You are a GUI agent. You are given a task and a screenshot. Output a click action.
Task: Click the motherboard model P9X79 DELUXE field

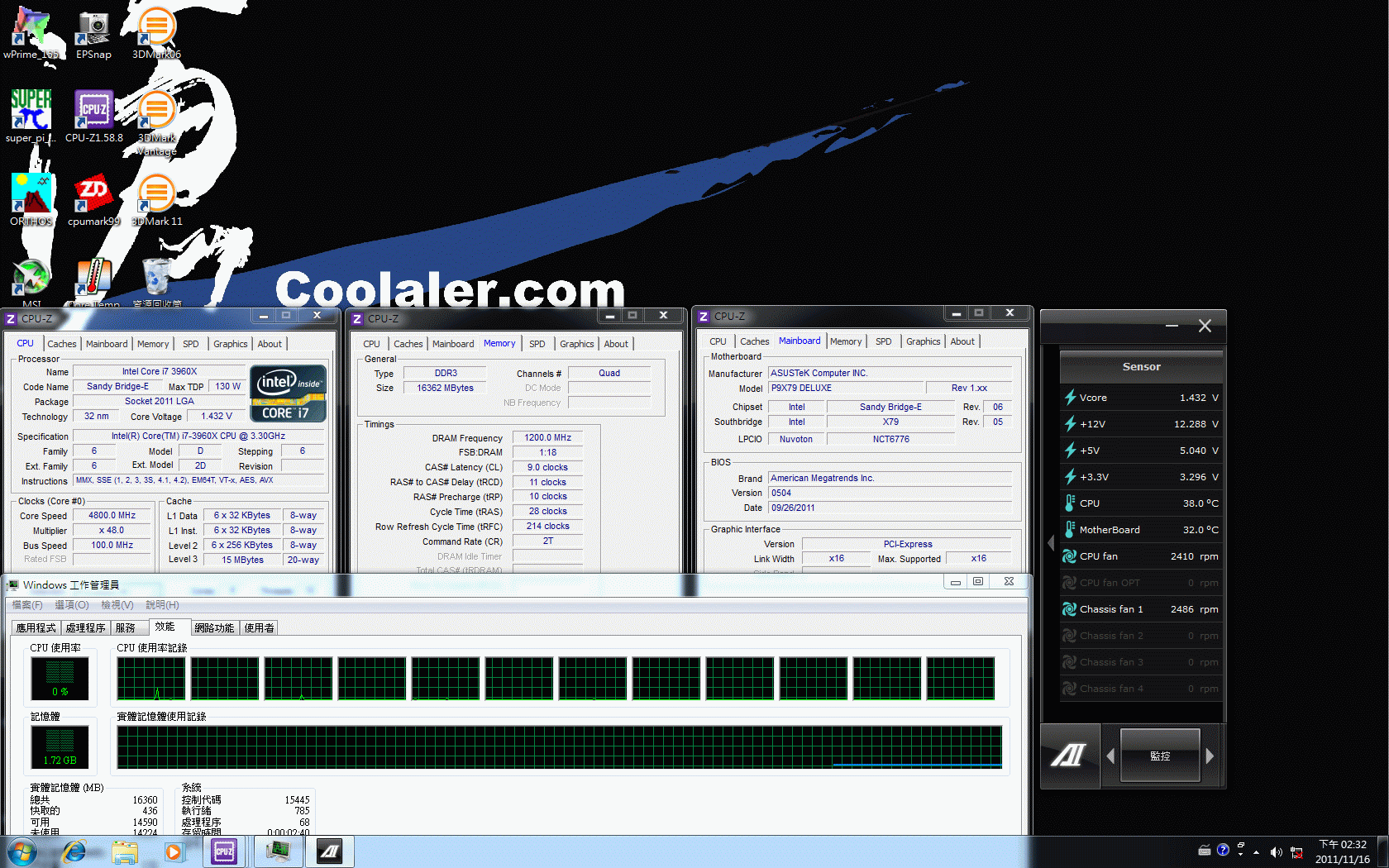[845, 388]
